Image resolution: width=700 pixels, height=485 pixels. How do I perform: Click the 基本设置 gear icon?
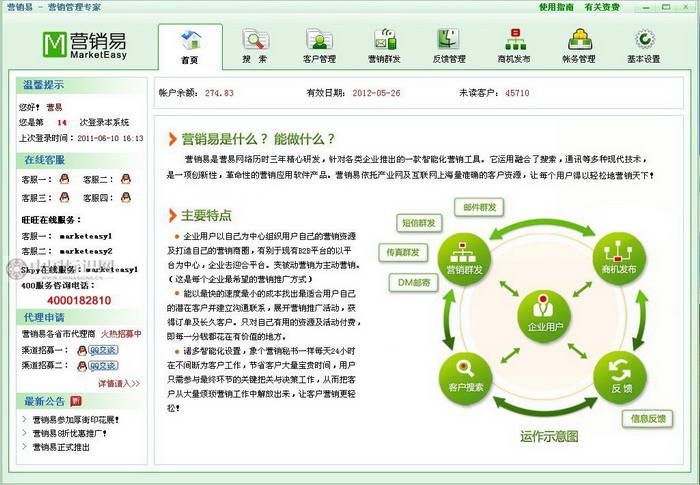point(644,39)
